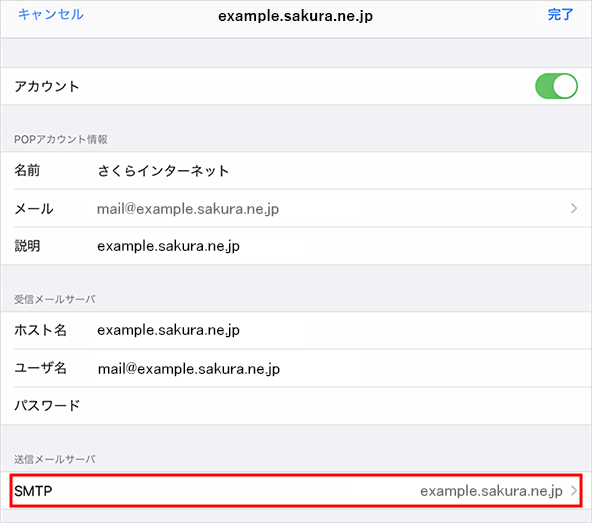Tap the POPアカウント情報 section header
Viewport: 592px width, 523px height.
click(61, 139)
